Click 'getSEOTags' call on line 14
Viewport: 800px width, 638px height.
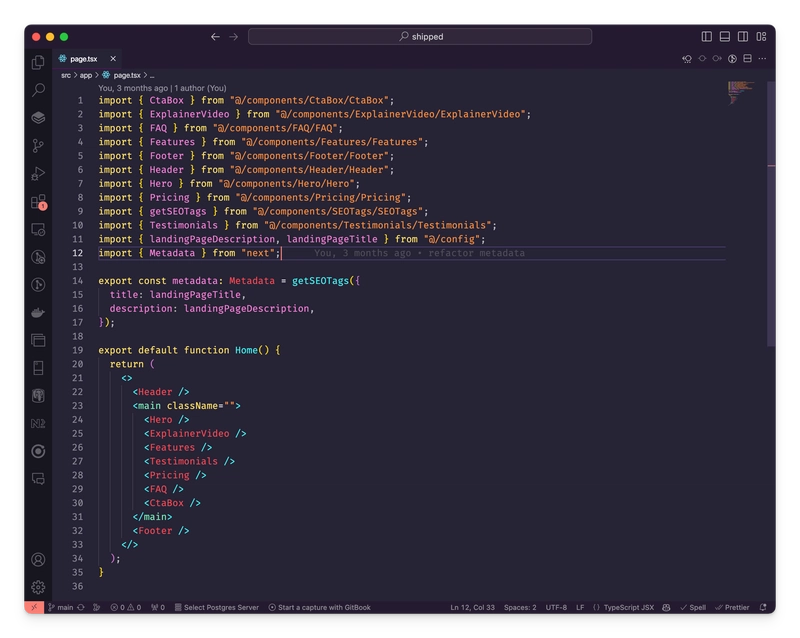tap(320, 281)
